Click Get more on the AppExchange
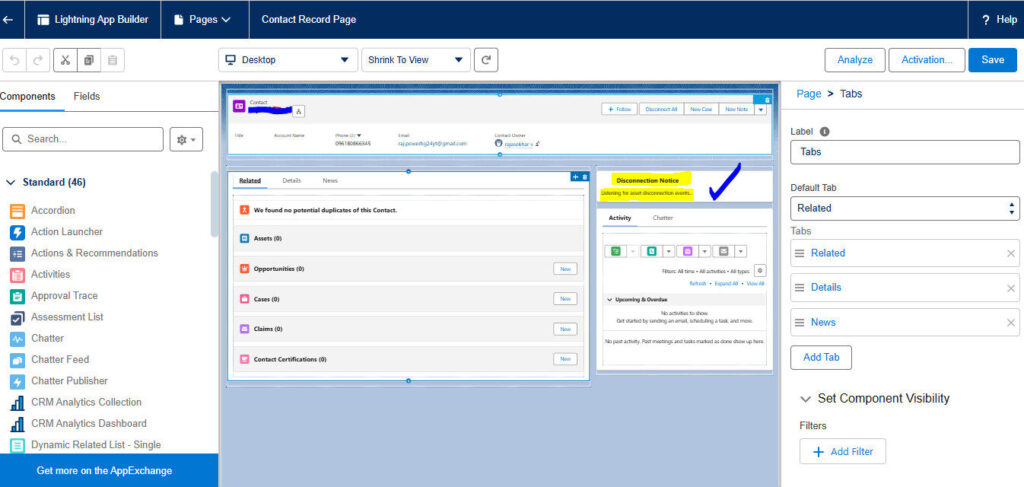This screenshot has width=1024, height=487. 104,471
